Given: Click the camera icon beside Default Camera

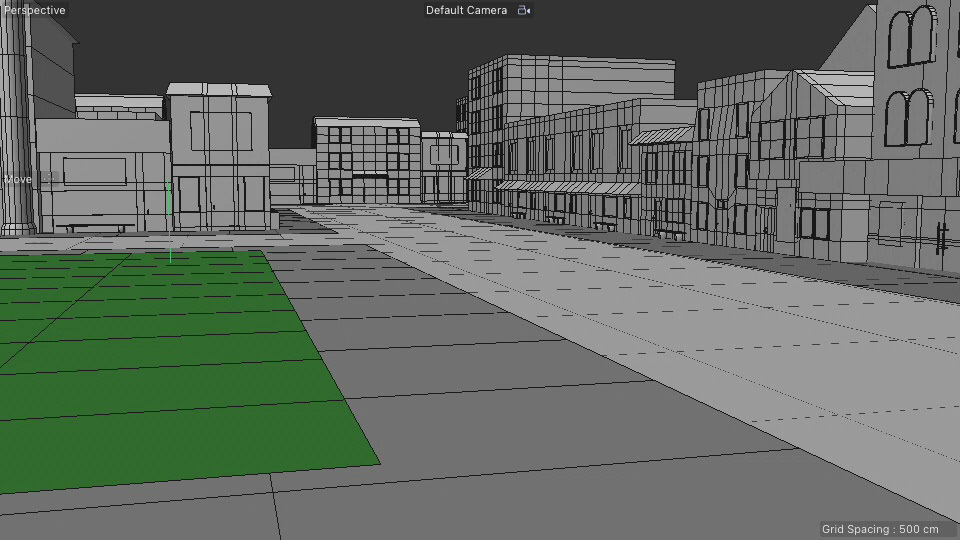Looking at the screenshot, I should click(524, 10).
